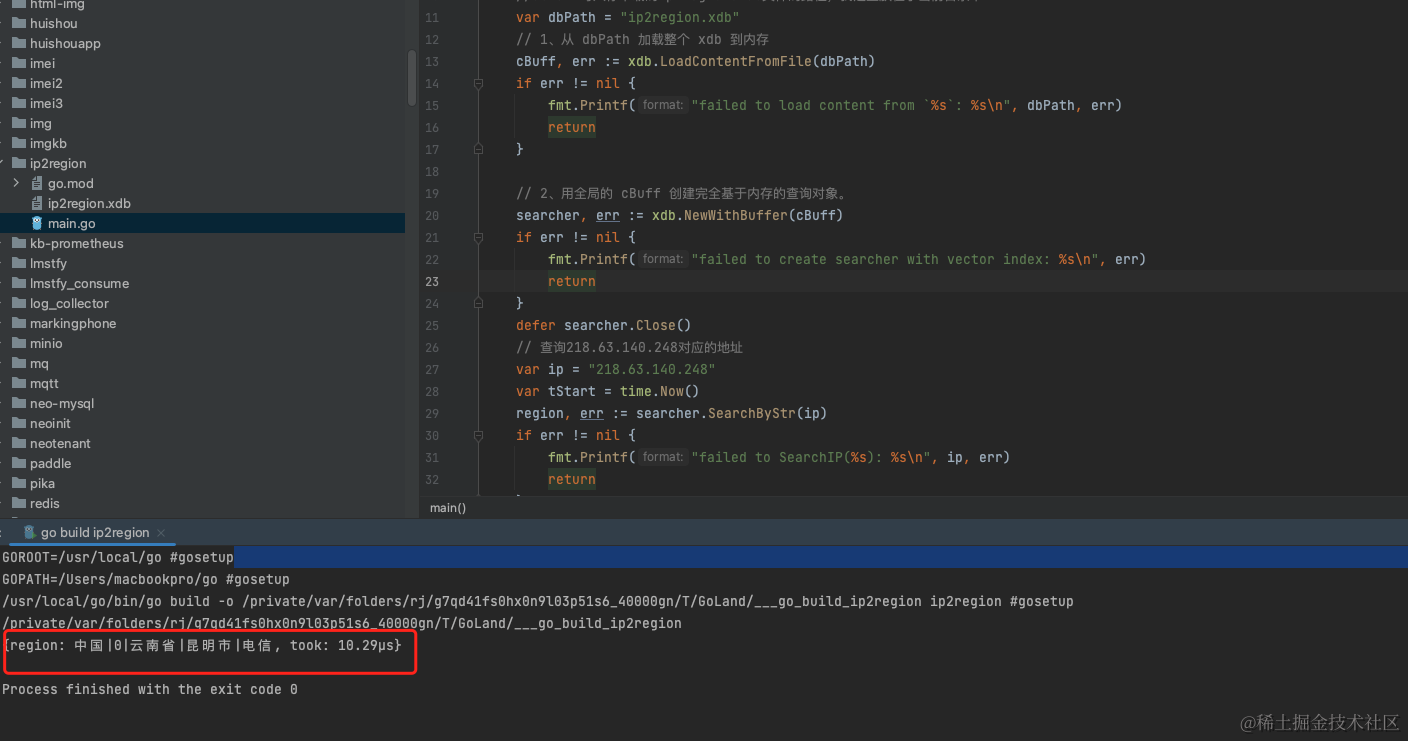Click the comment on line 19
Screen dimensions: 1408x741
tap(681, 193)
